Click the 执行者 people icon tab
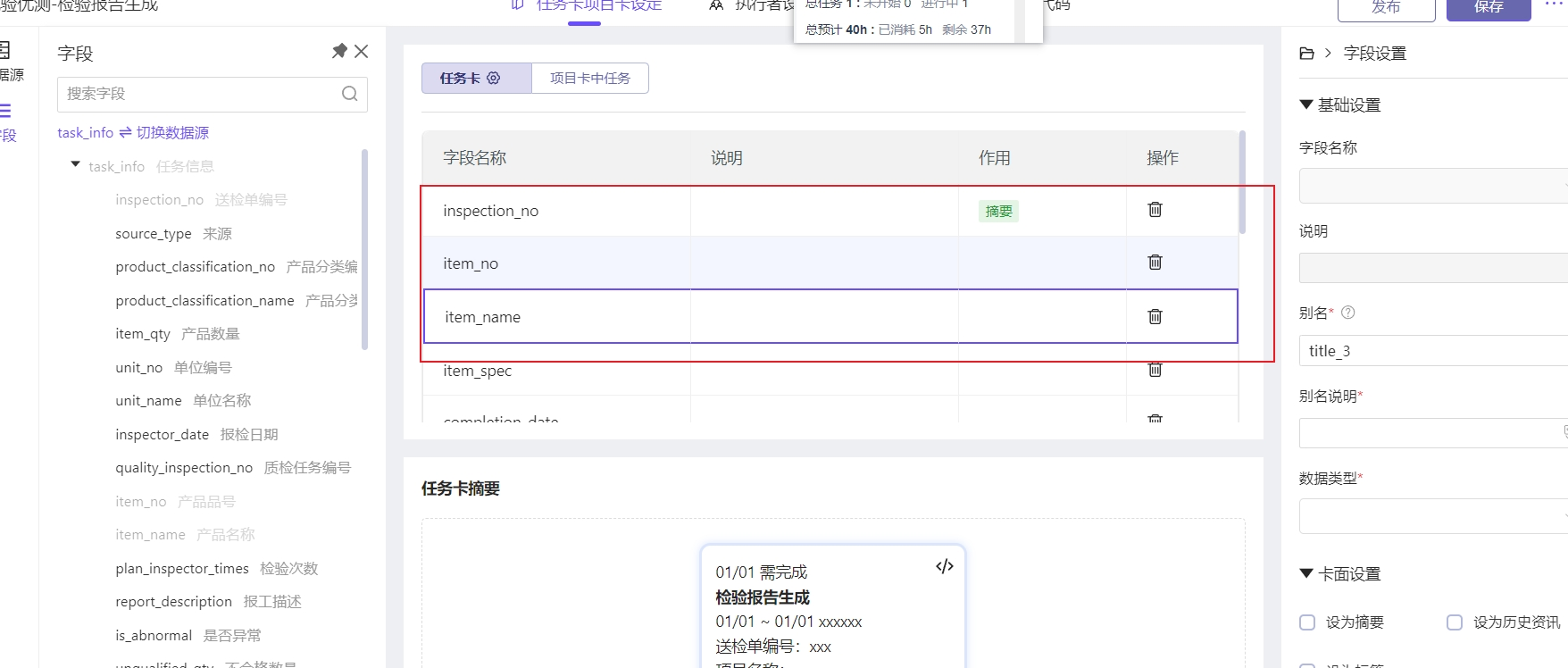This screenshot has height=668, width=1568. point(716,5)
